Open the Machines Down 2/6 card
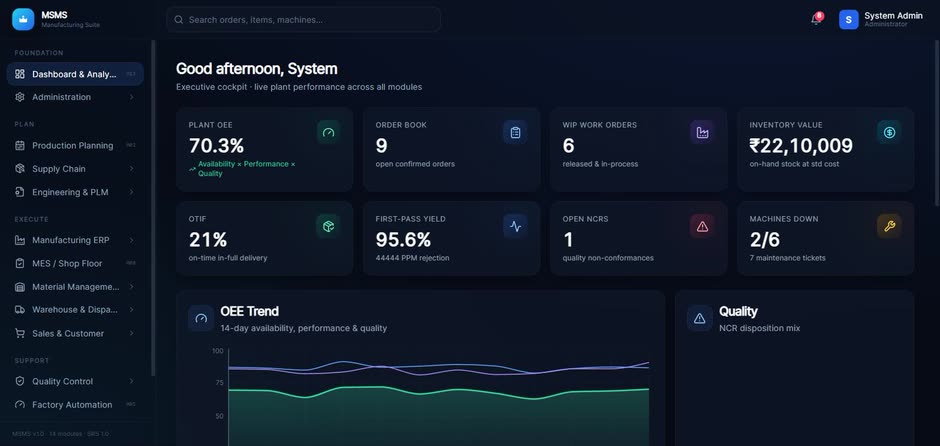The image size is (940, 446). 825,238
